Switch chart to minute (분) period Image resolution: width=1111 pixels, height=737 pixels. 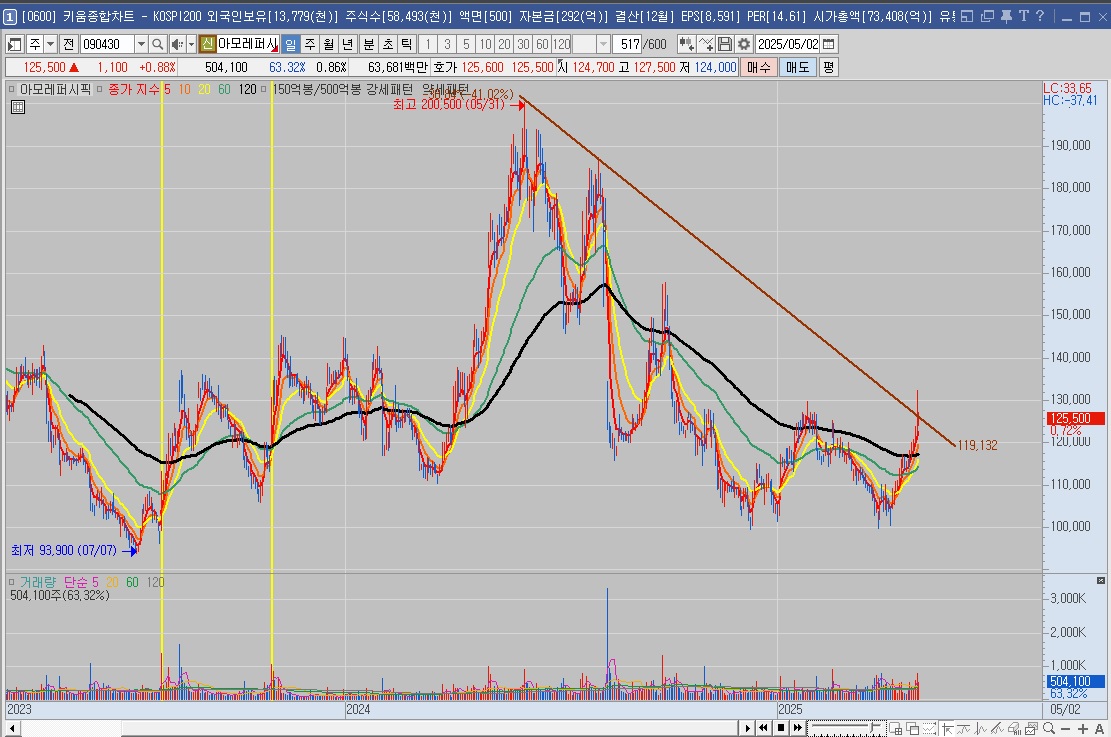368,44
